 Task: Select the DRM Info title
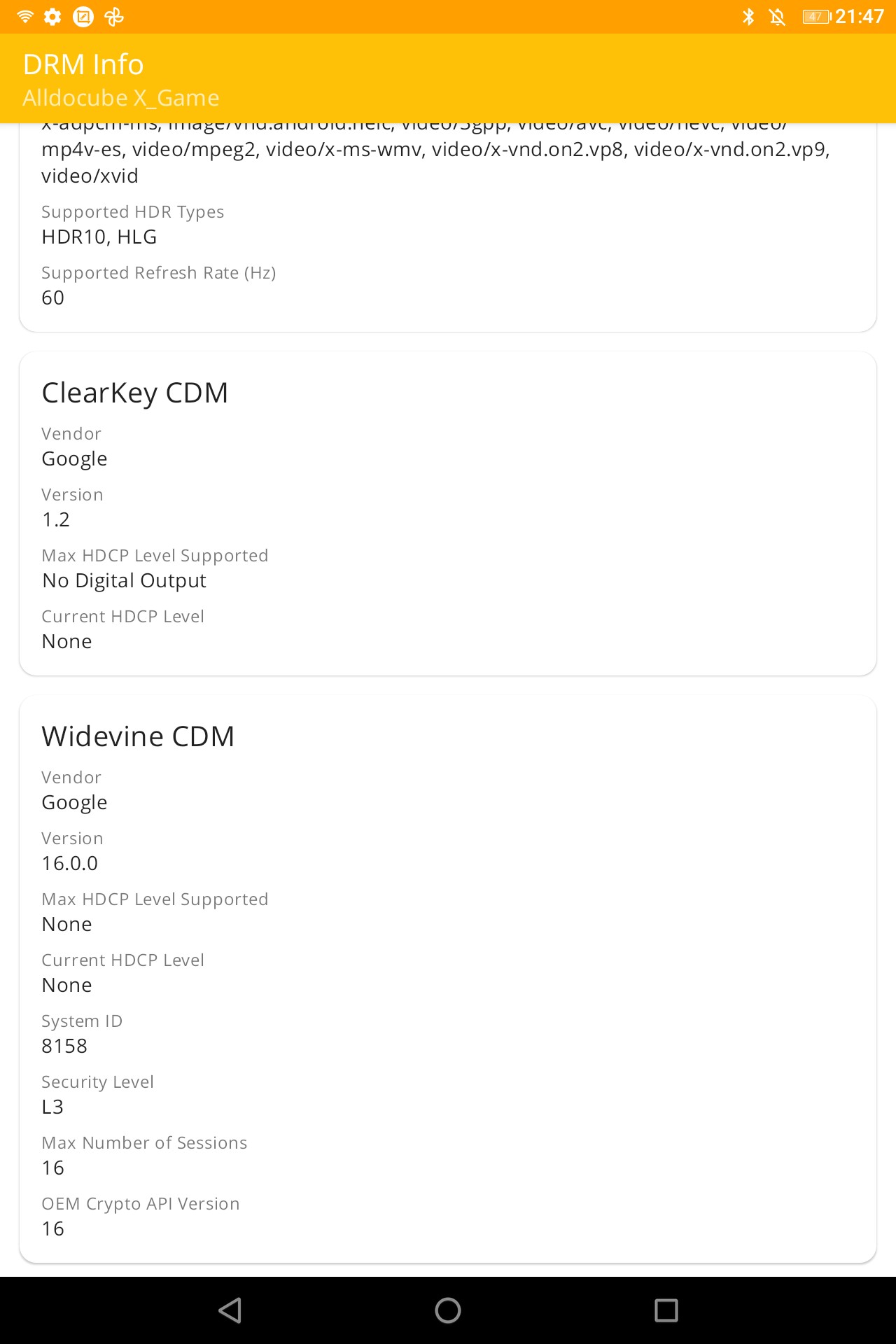(83, 64)
